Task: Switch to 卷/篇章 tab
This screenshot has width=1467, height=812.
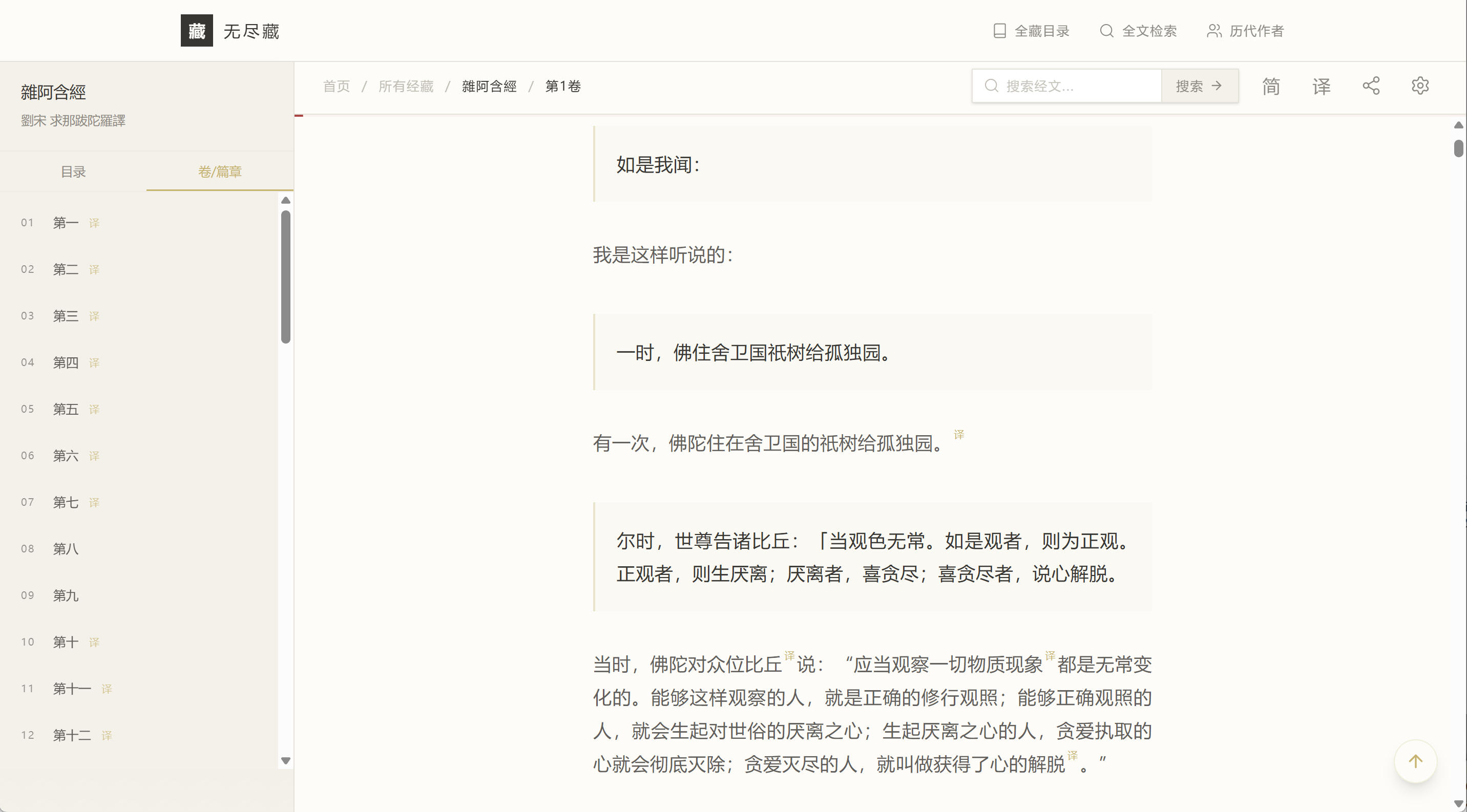Action: coord(220,172)
